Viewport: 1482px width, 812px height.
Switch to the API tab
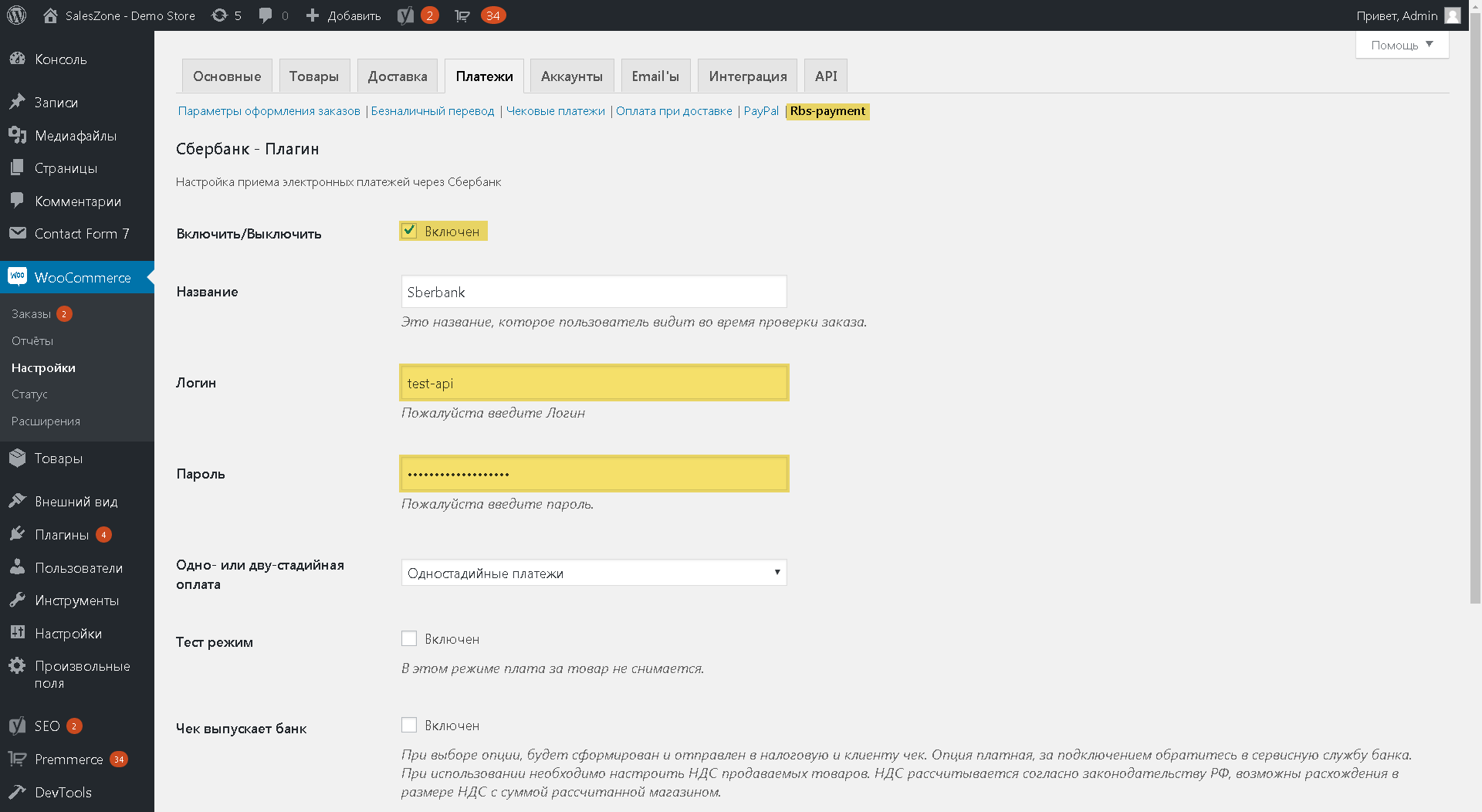coord(826,76)
